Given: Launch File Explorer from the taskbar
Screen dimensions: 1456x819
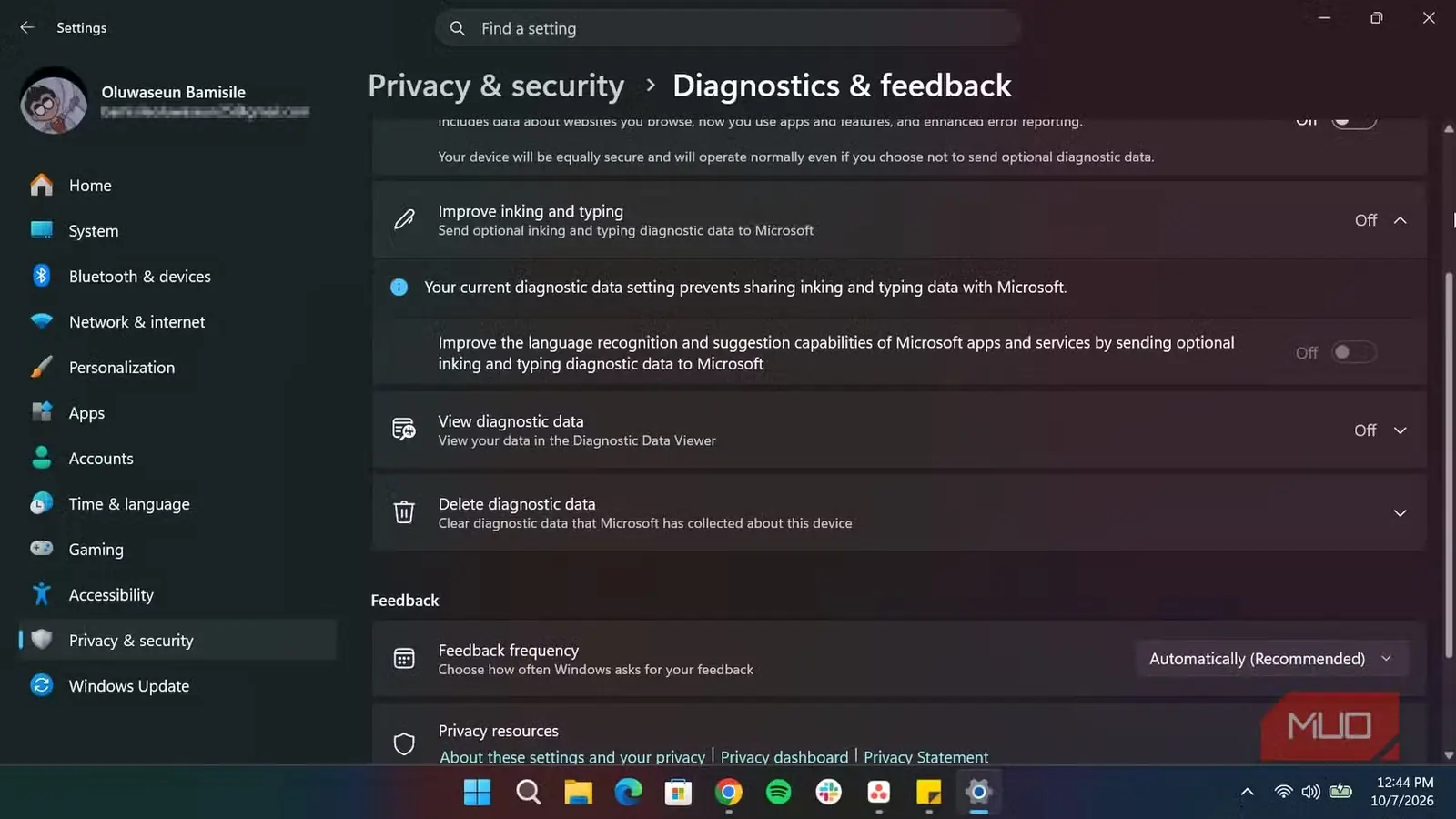Looking at the screenshot, I should pos(578,793).
